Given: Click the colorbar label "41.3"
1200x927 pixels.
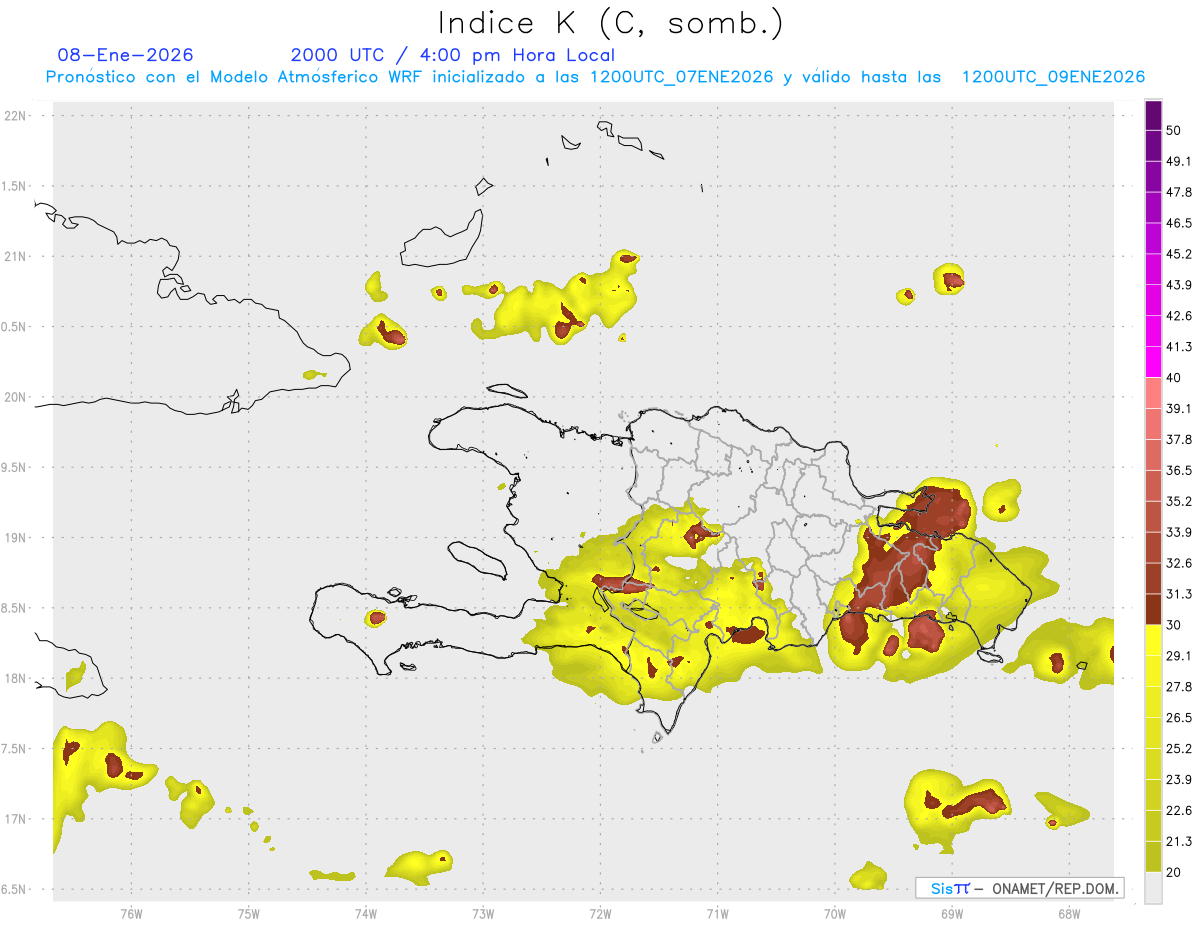Looking at the screenshot, I should (1179, 347).
